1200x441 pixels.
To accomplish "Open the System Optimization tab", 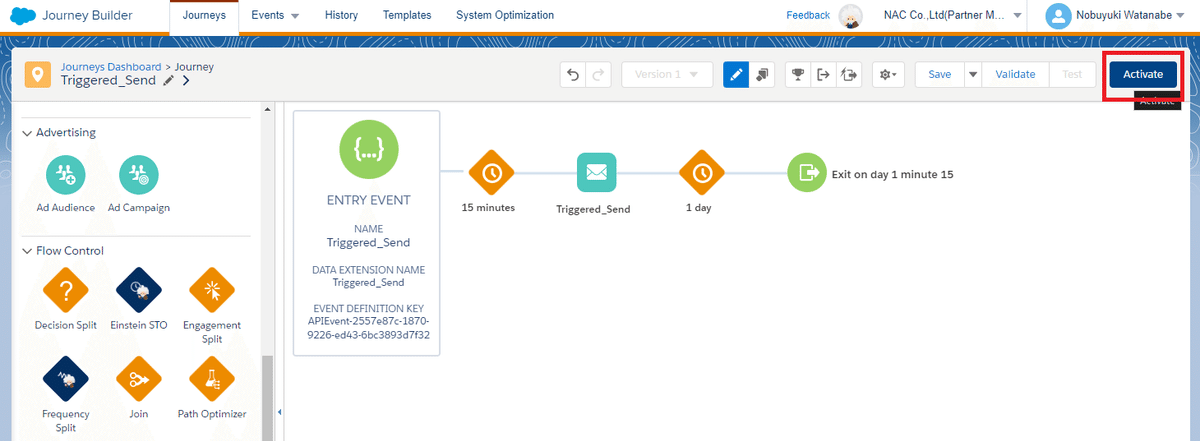I will 505,16.
